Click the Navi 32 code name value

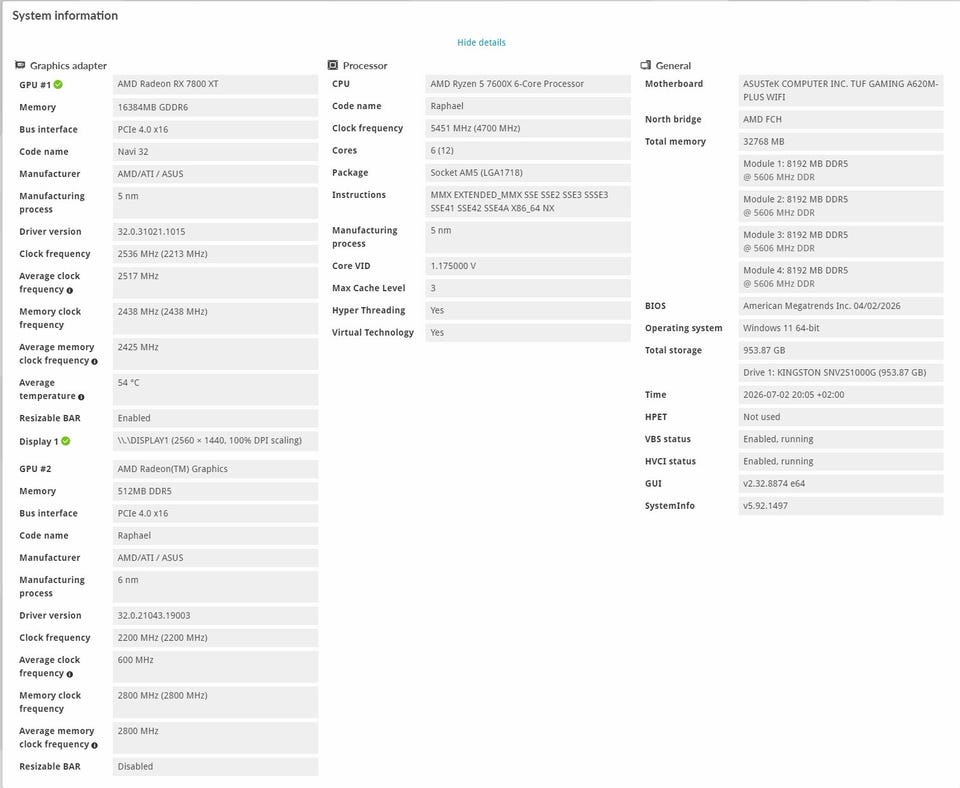(x=216, y=151)
